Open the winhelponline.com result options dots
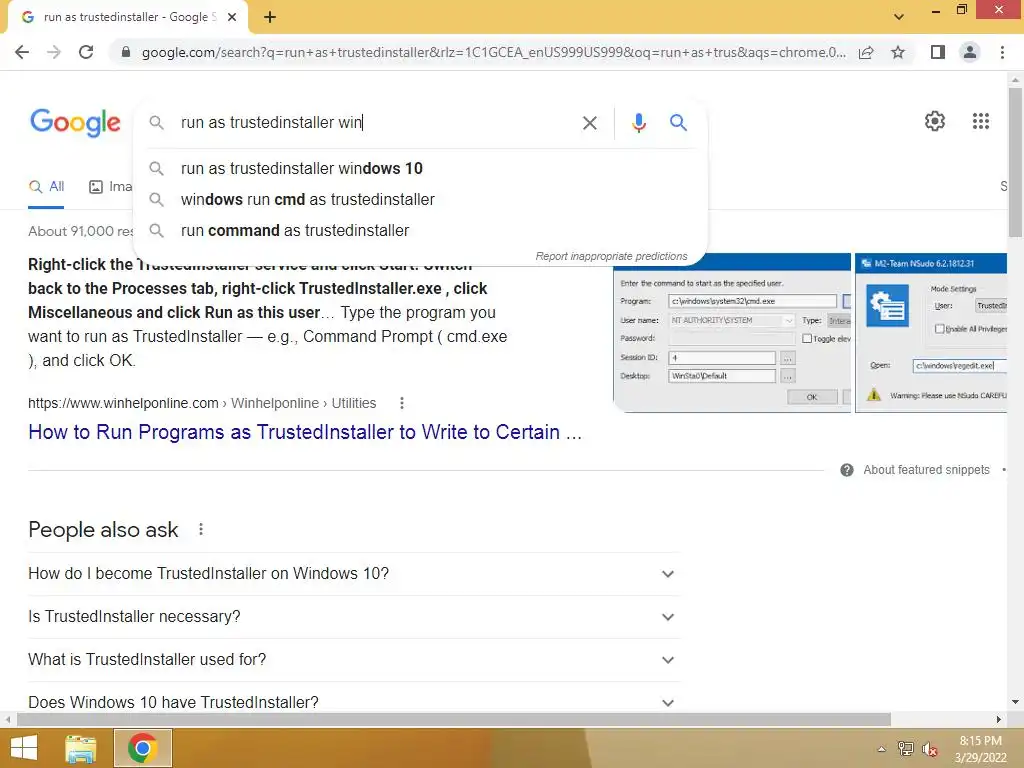The height and width of the screenshot is (768, 1024). coord(402,403)
